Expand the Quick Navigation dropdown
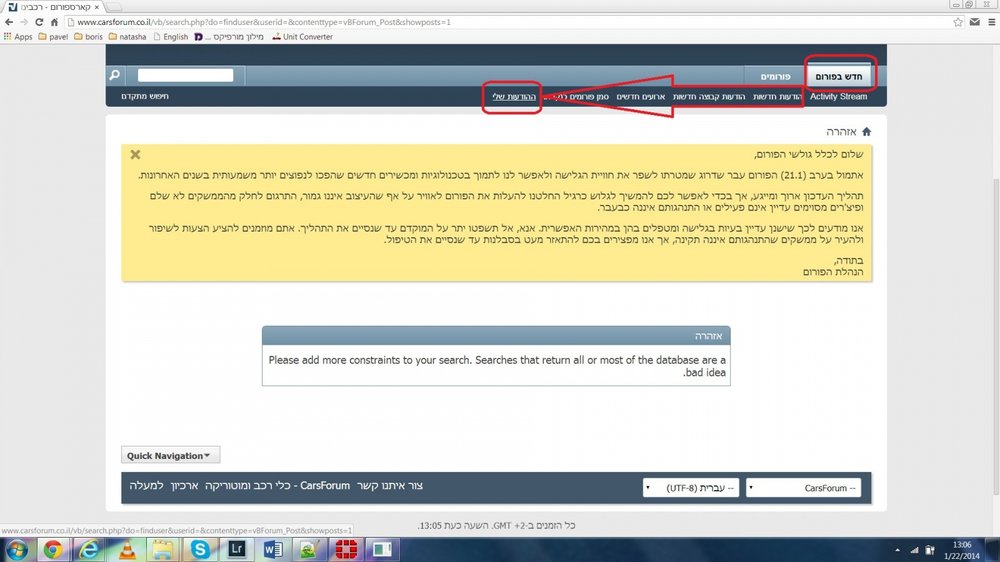Viewport: 1000px width, 562px height. point(170,455)
